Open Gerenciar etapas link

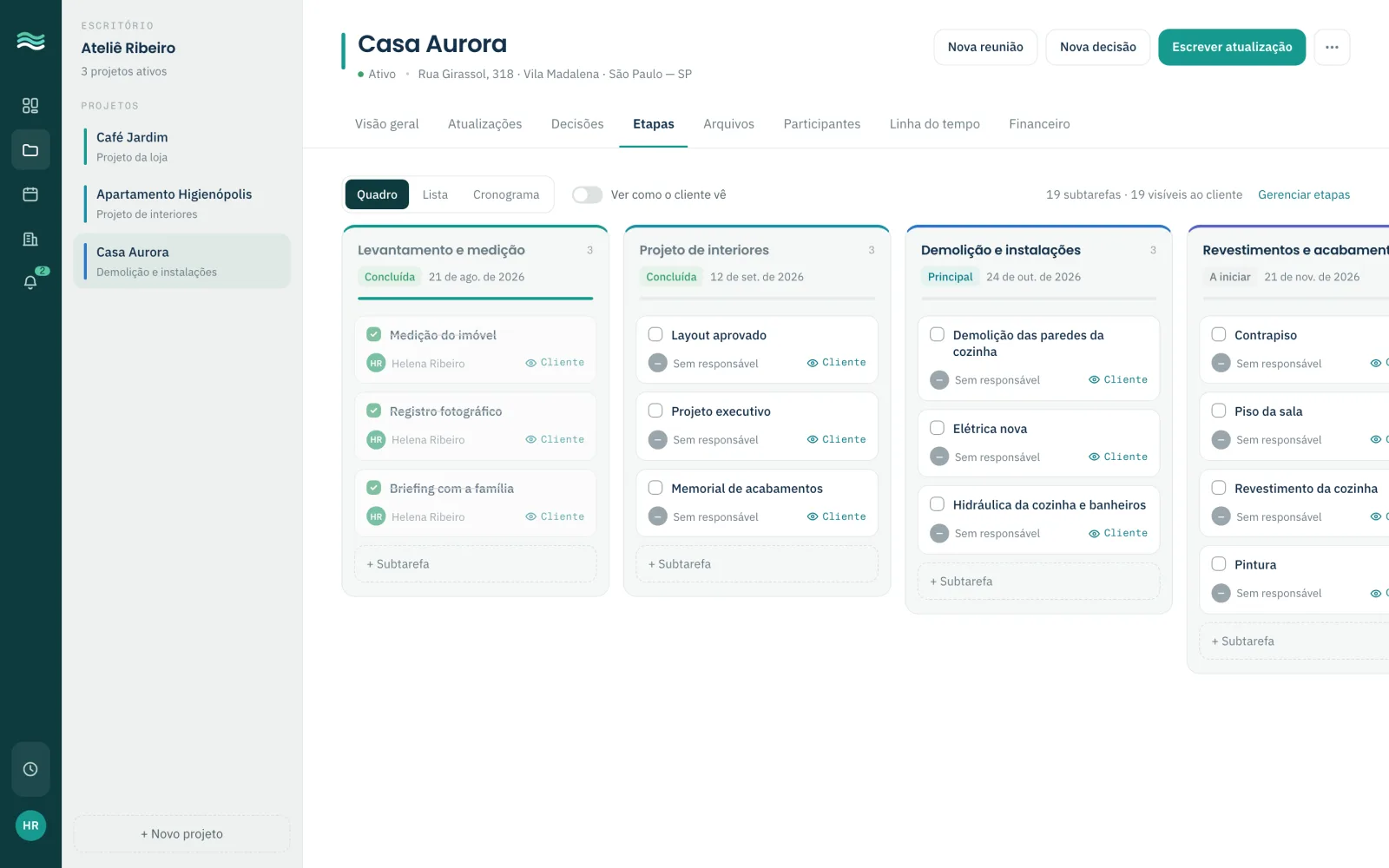click(x=1304, y=194)
